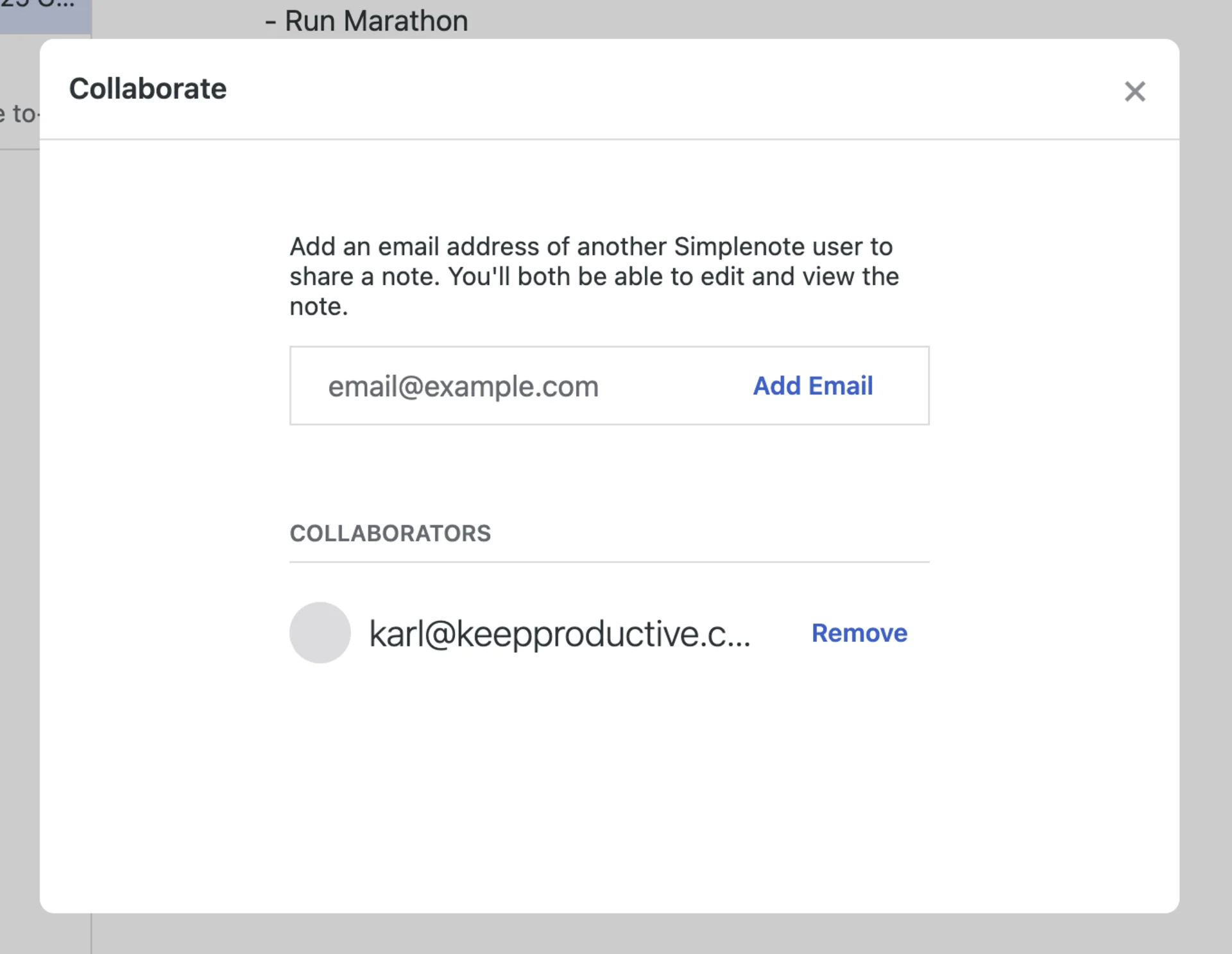Select the collaborator profile placeholder icon
The image size is (1232, 954).
coord(320,632)
